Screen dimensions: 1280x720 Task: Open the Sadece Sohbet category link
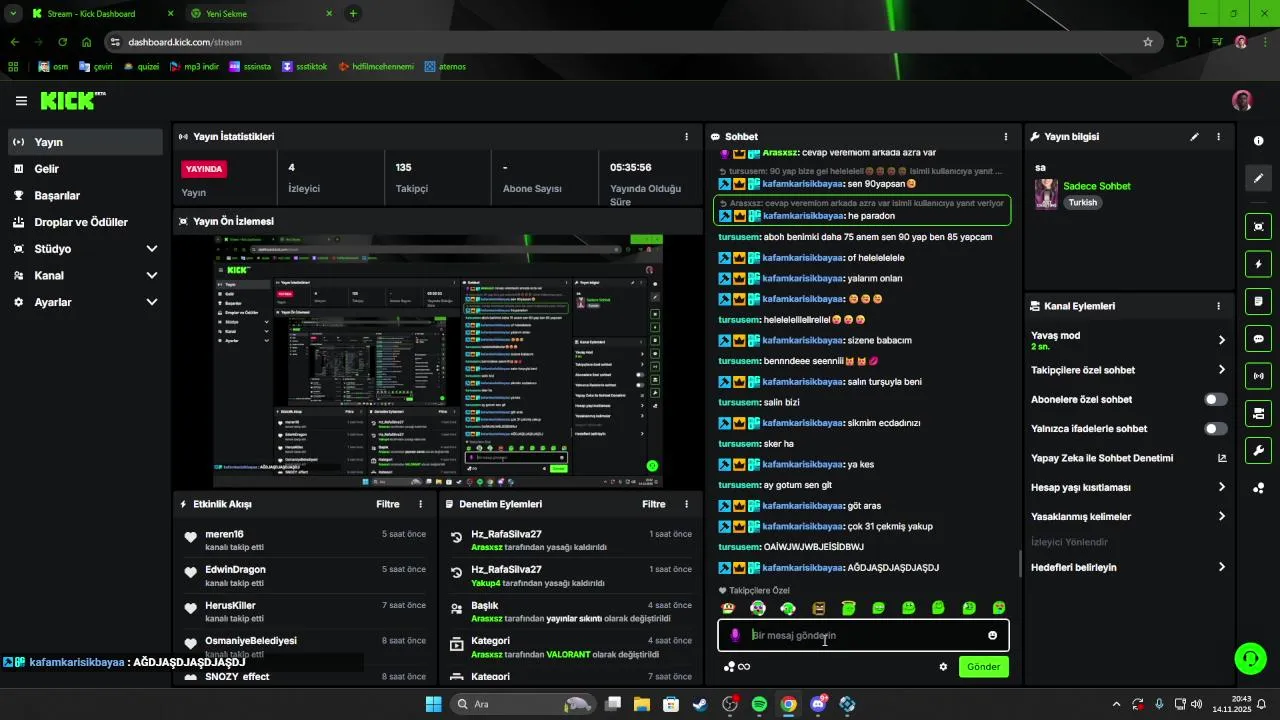pos(1097,186)
